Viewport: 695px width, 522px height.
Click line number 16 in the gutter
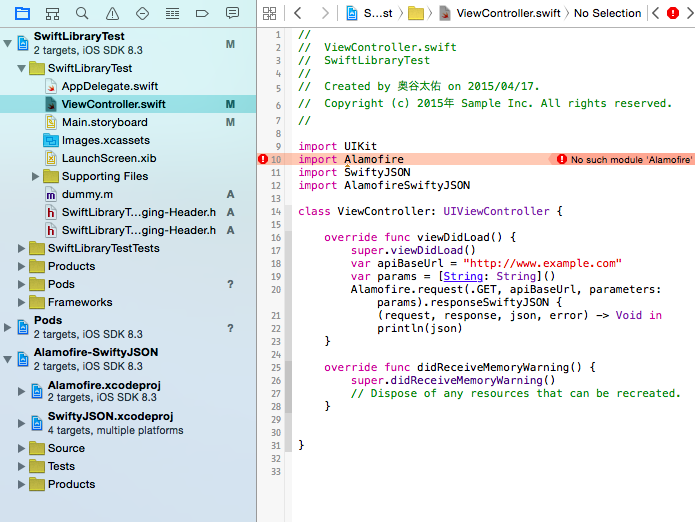tap(276, 238)
